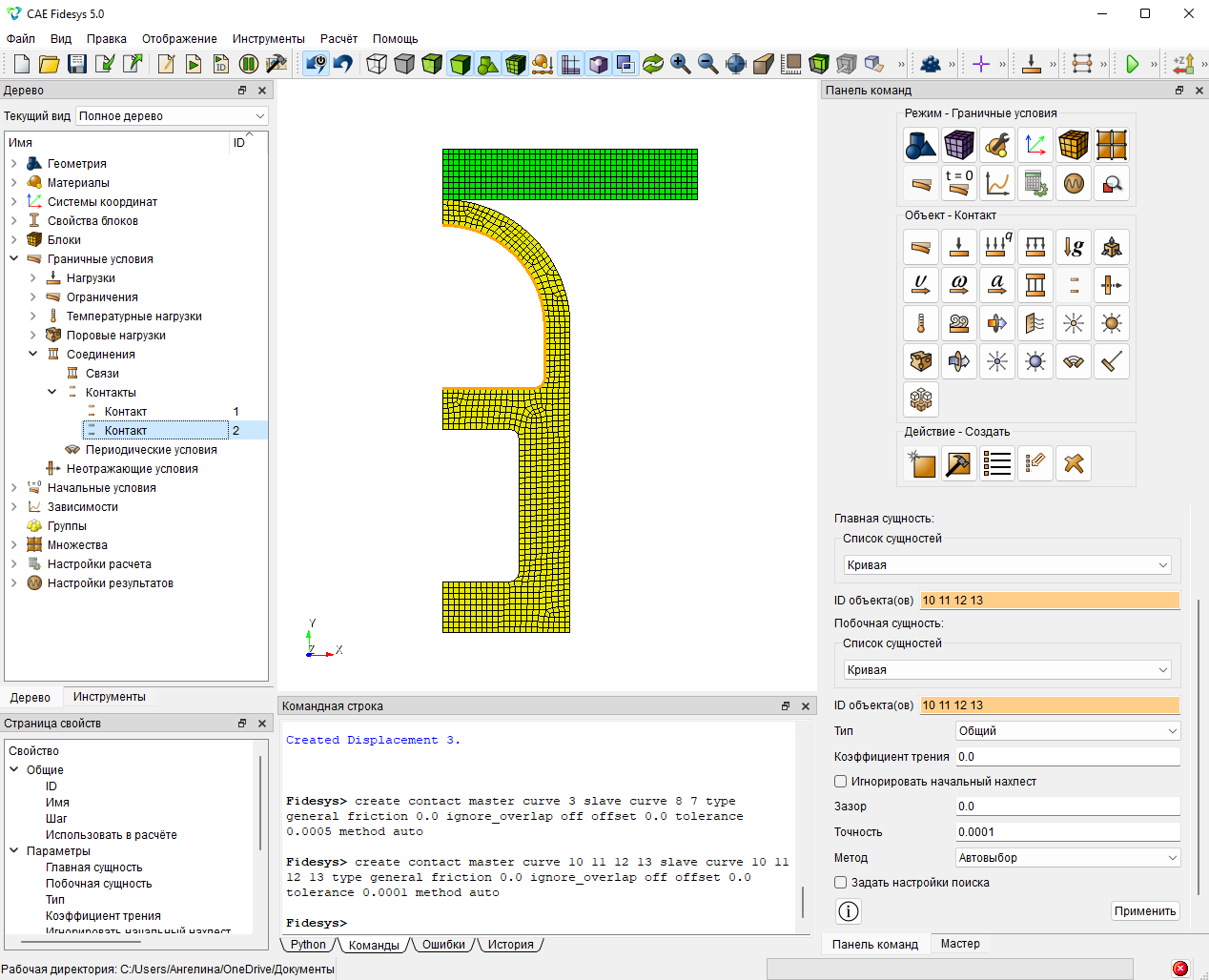Enable 'Задать настройки поиска' checkbox
Screen dimensions: 1209x980
point(841,883)
